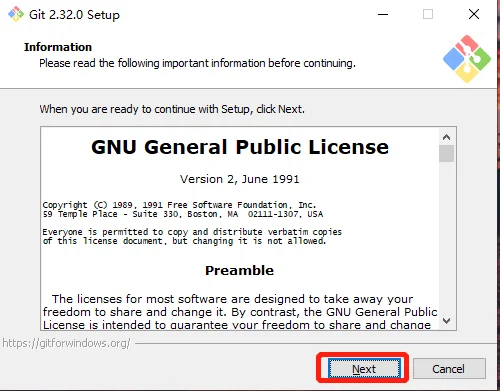Click the Git icon in the title bar
Screen dimensions: 500x391
click(16, 14)
